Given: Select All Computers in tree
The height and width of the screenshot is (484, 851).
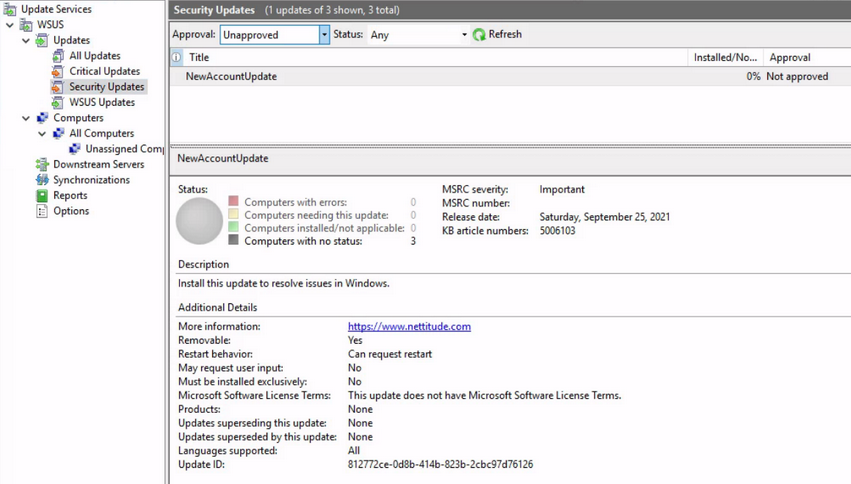Looking at the screenshot, I should coord(101,133).
